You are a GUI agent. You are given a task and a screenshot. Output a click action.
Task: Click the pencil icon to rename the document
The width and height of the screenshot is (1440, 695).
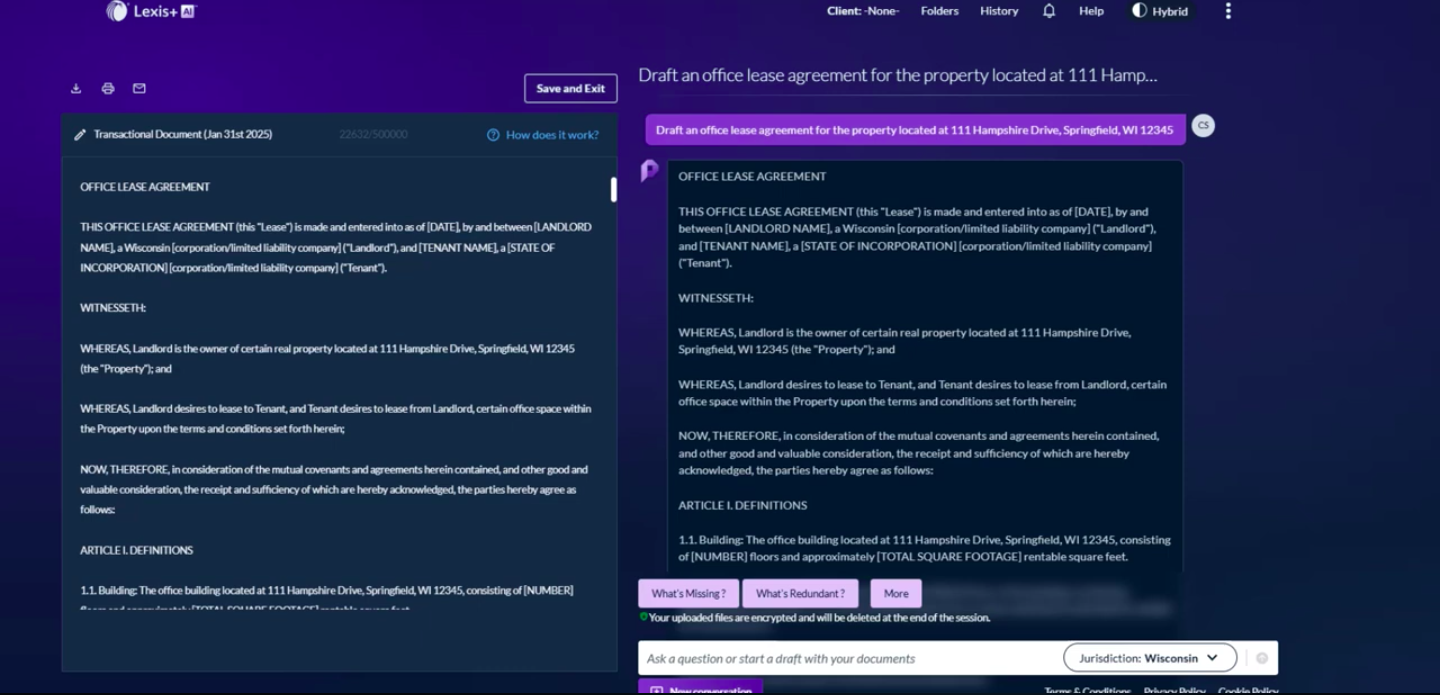click(80, 134)
